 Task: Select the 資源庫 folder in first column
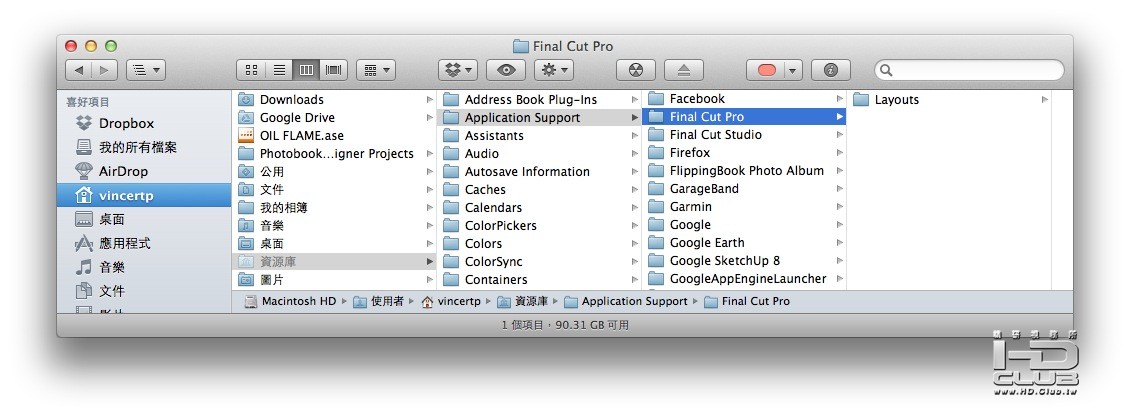click(334, 262)
